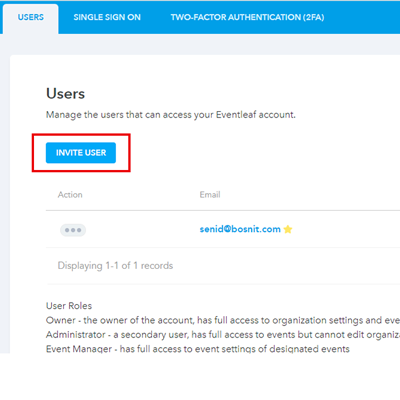This screenshot has width=400, height=400.
Task: Click the Administrator role description line
Action: coord(223,335)
